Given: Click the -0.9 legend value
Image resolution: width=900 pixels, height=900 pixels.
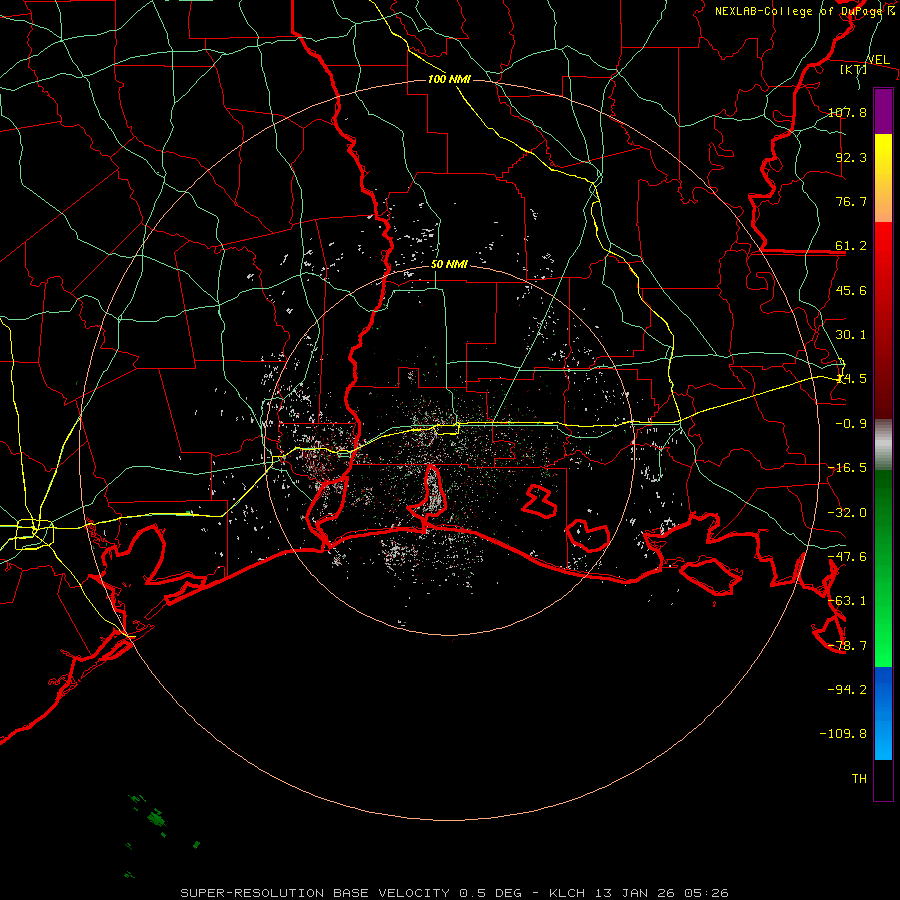Looking at the screenshot, I should click(851, 424).
